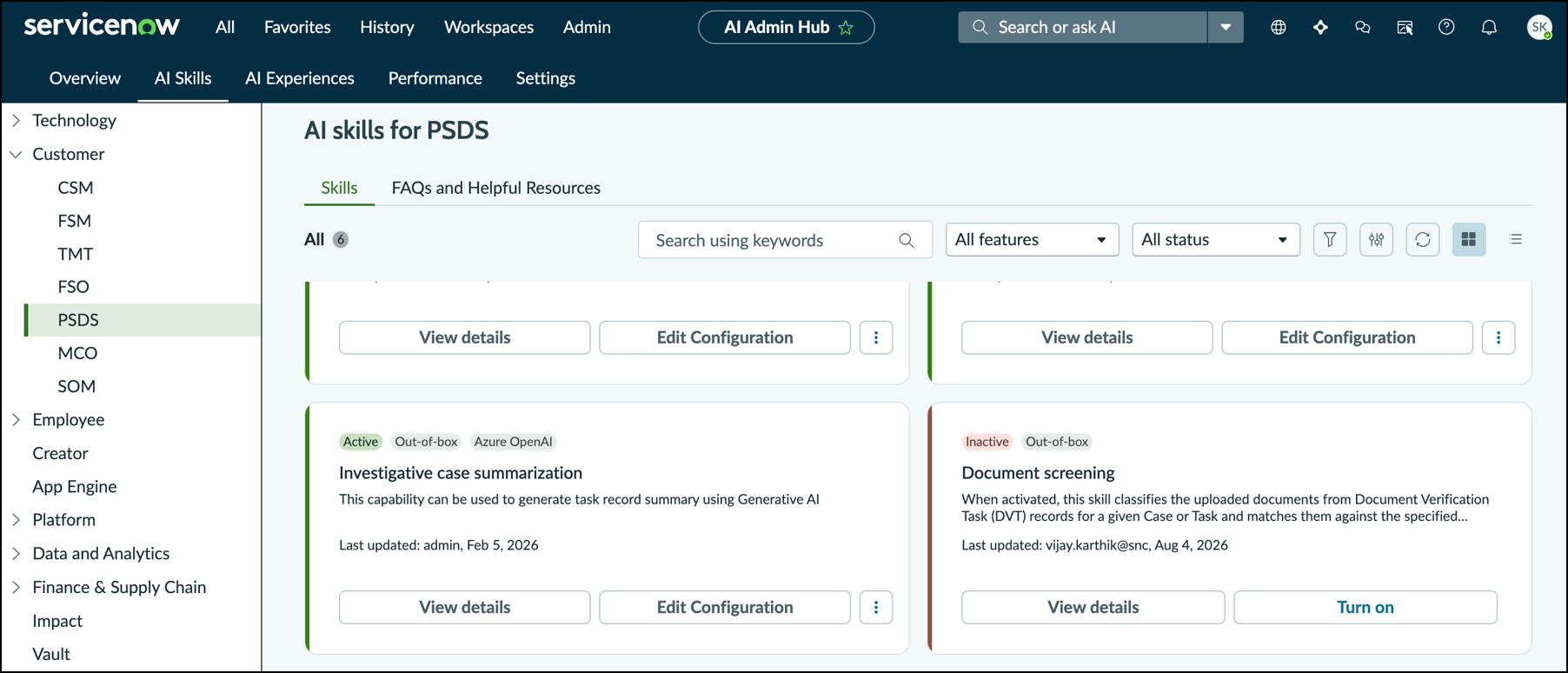Select the AI Skills tab
The width and height of the screenshot is (1568, 673).
tap(183, 78)
